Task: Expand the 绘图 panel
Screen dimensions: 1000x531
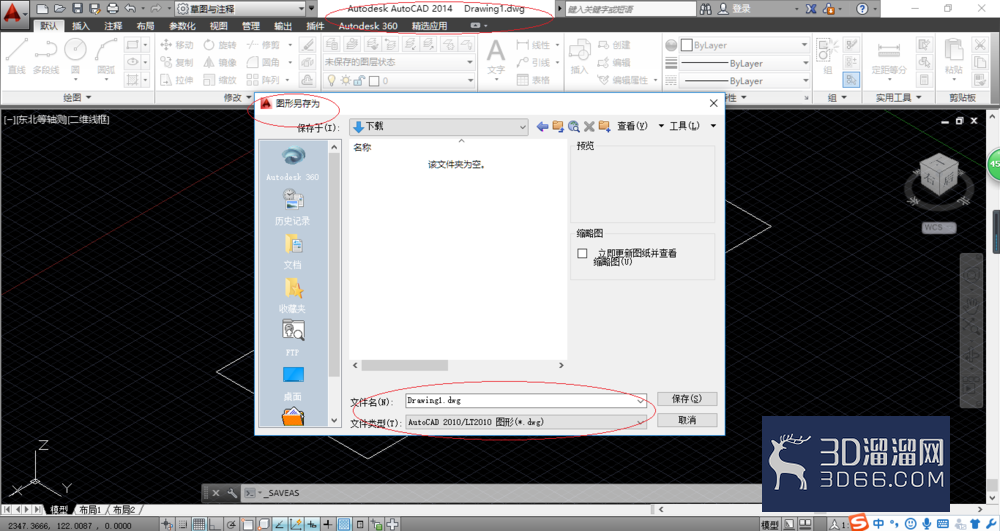Action: (x=77, y=98)
